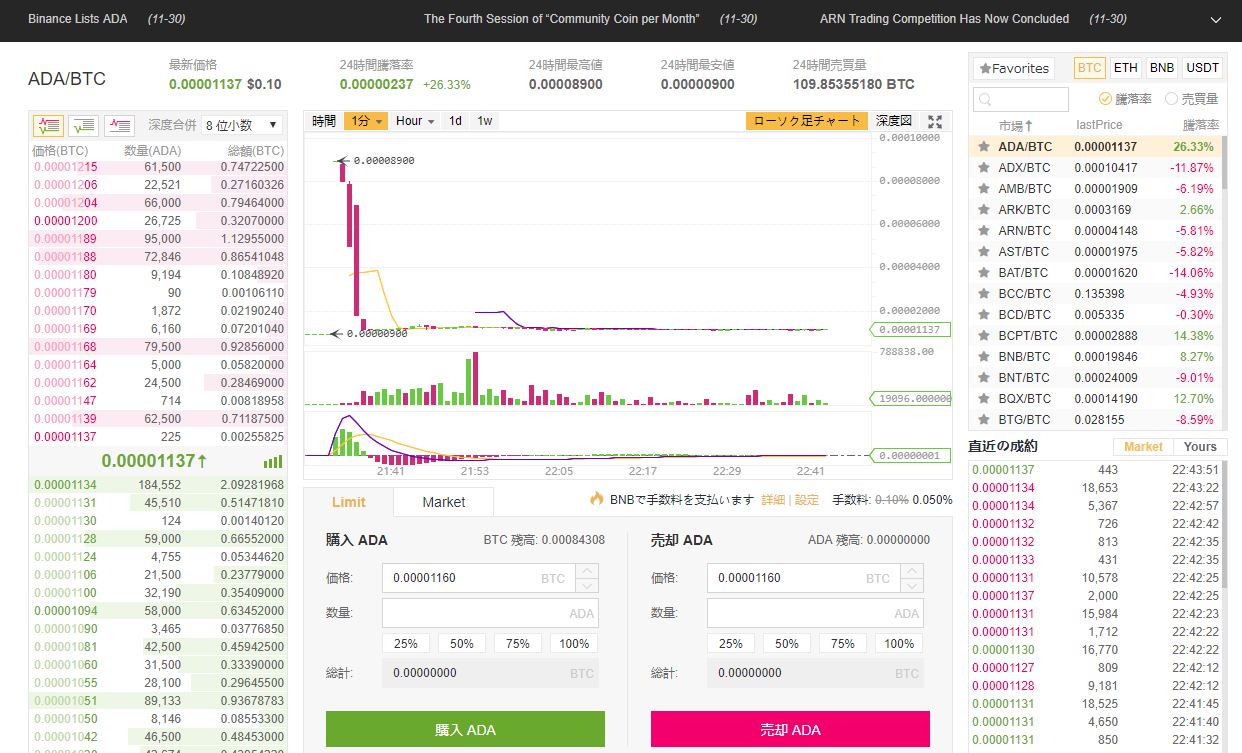Add AST/BTC to favorites via star

tap(984, 252)
